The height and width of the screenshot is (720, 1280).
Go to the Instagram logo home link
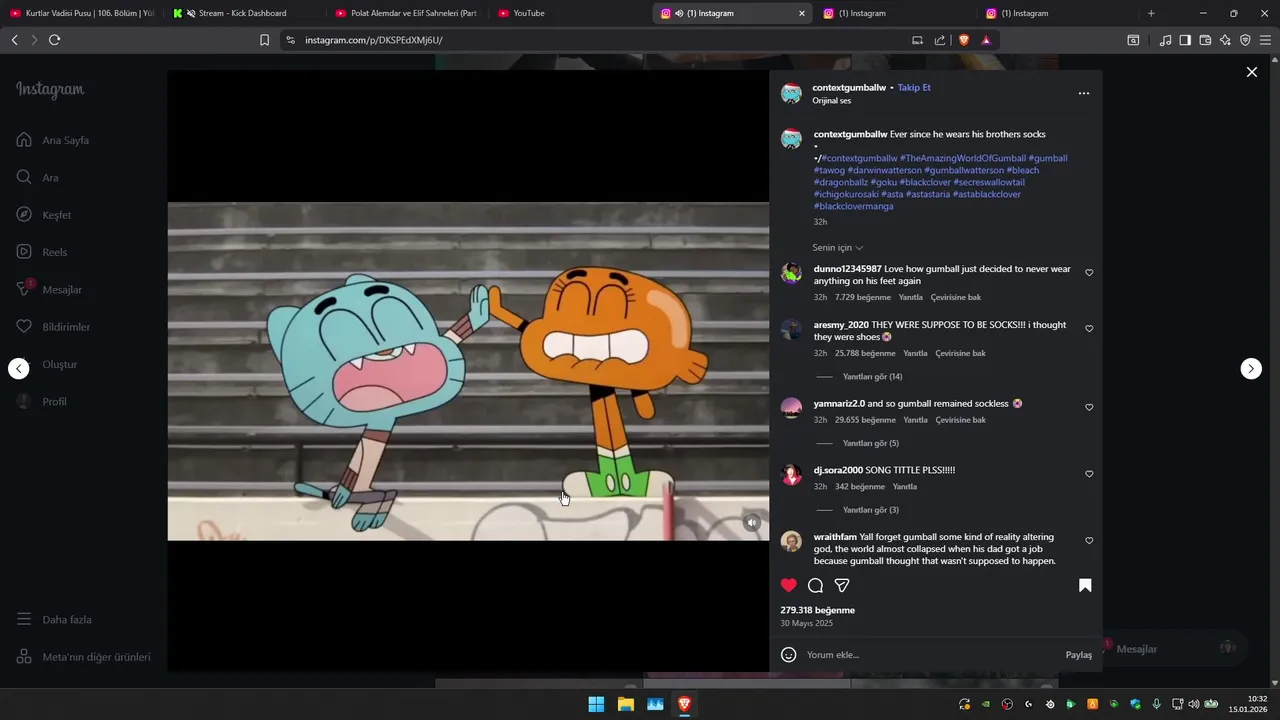click(50, 90)
